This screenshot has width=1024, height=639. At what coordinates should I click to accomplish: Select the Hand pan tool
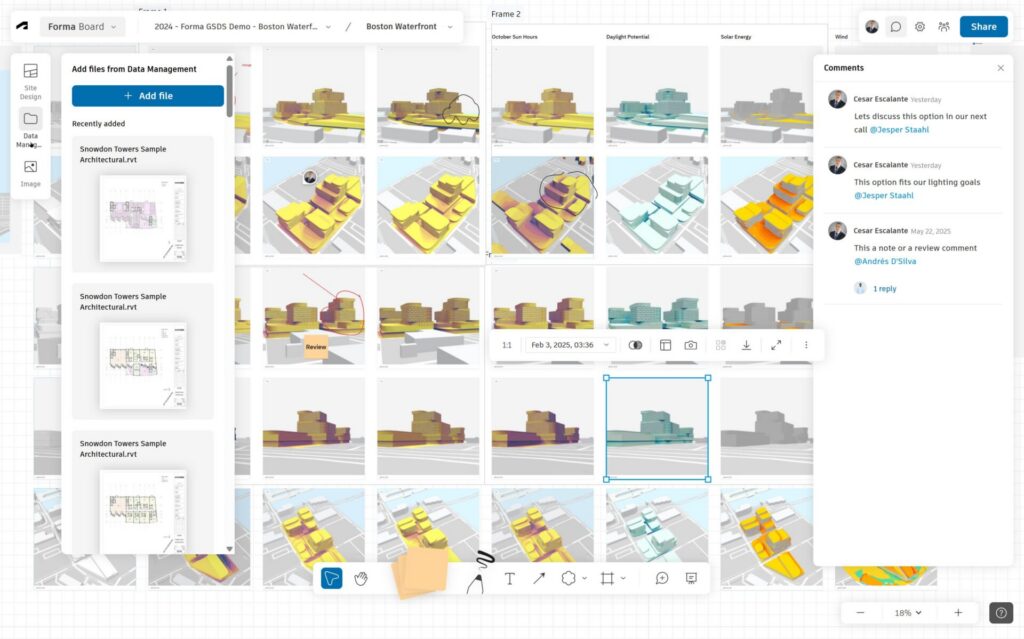[x=361, y=579]
